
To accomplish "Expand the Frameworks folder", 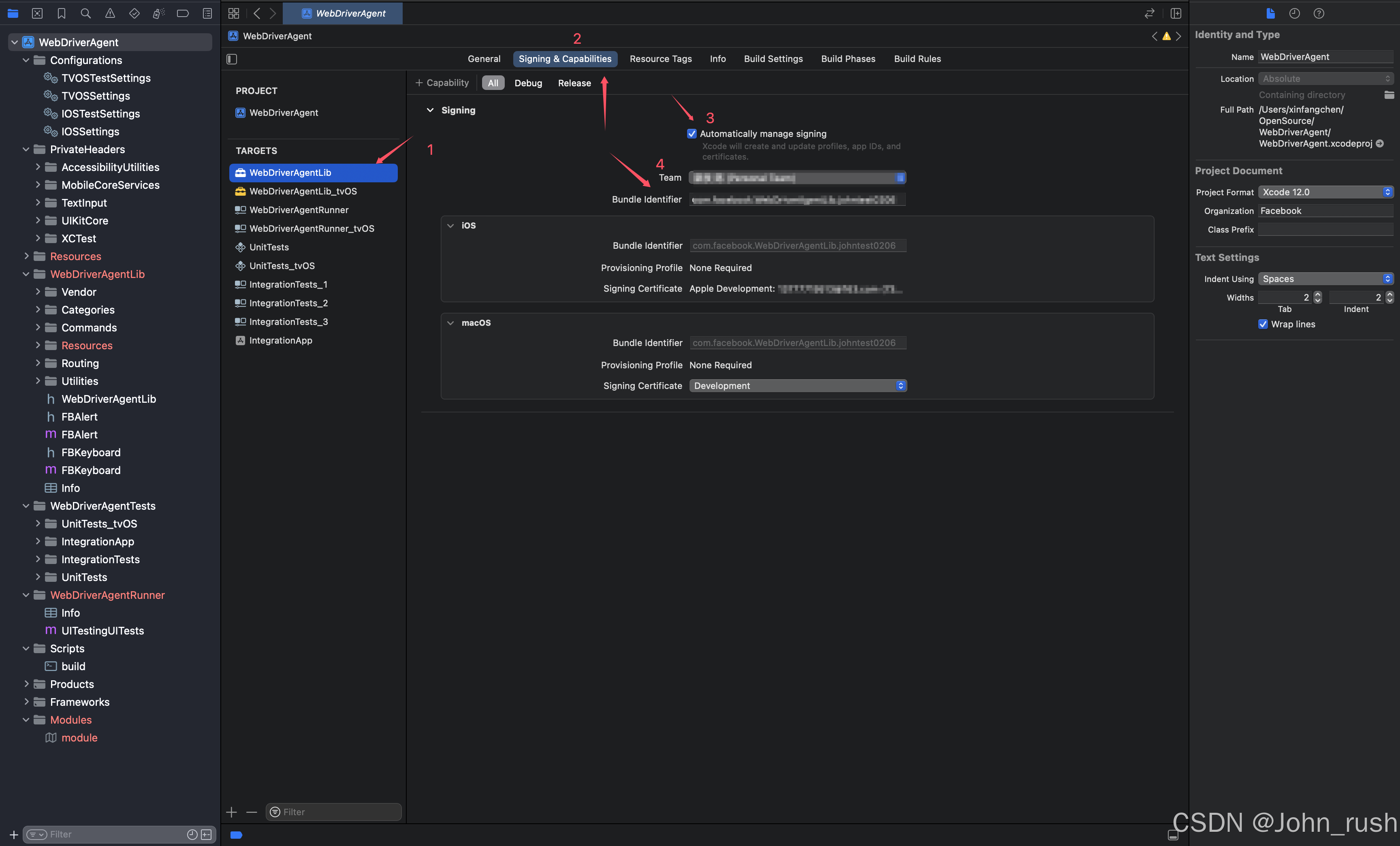I will tap(26, 702).
